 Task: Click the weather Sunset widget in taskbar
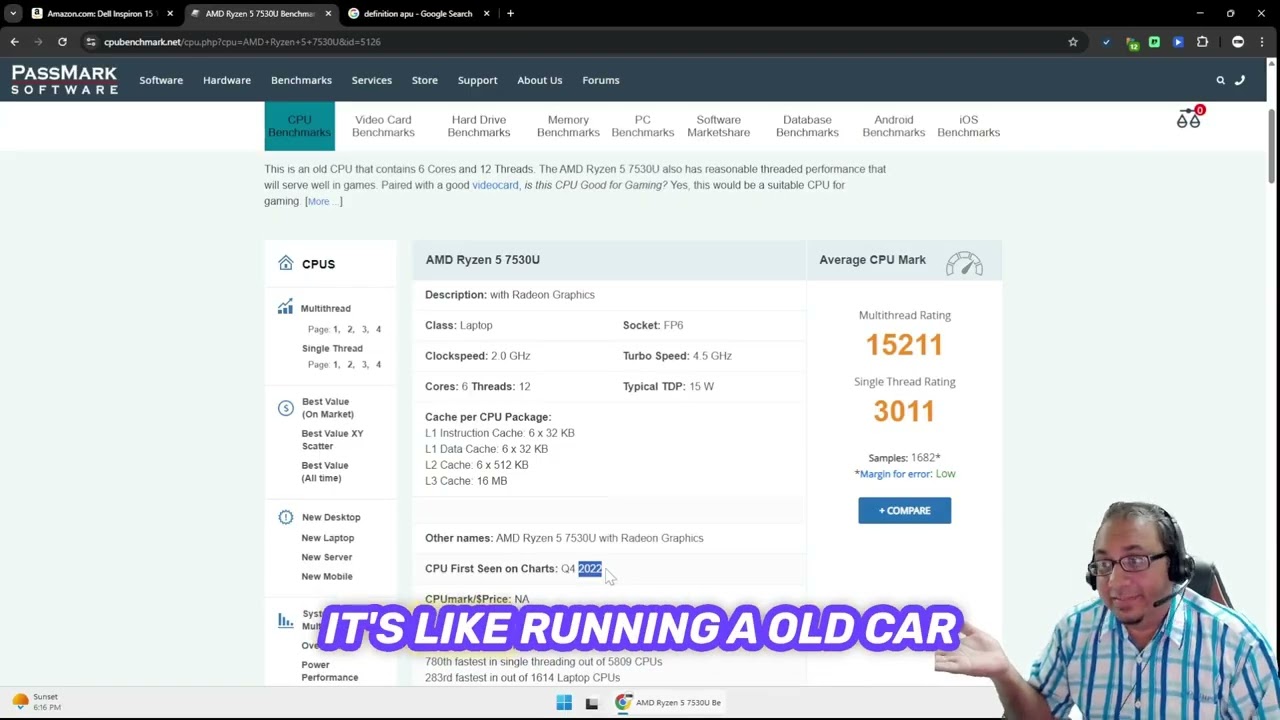point(36,702)
